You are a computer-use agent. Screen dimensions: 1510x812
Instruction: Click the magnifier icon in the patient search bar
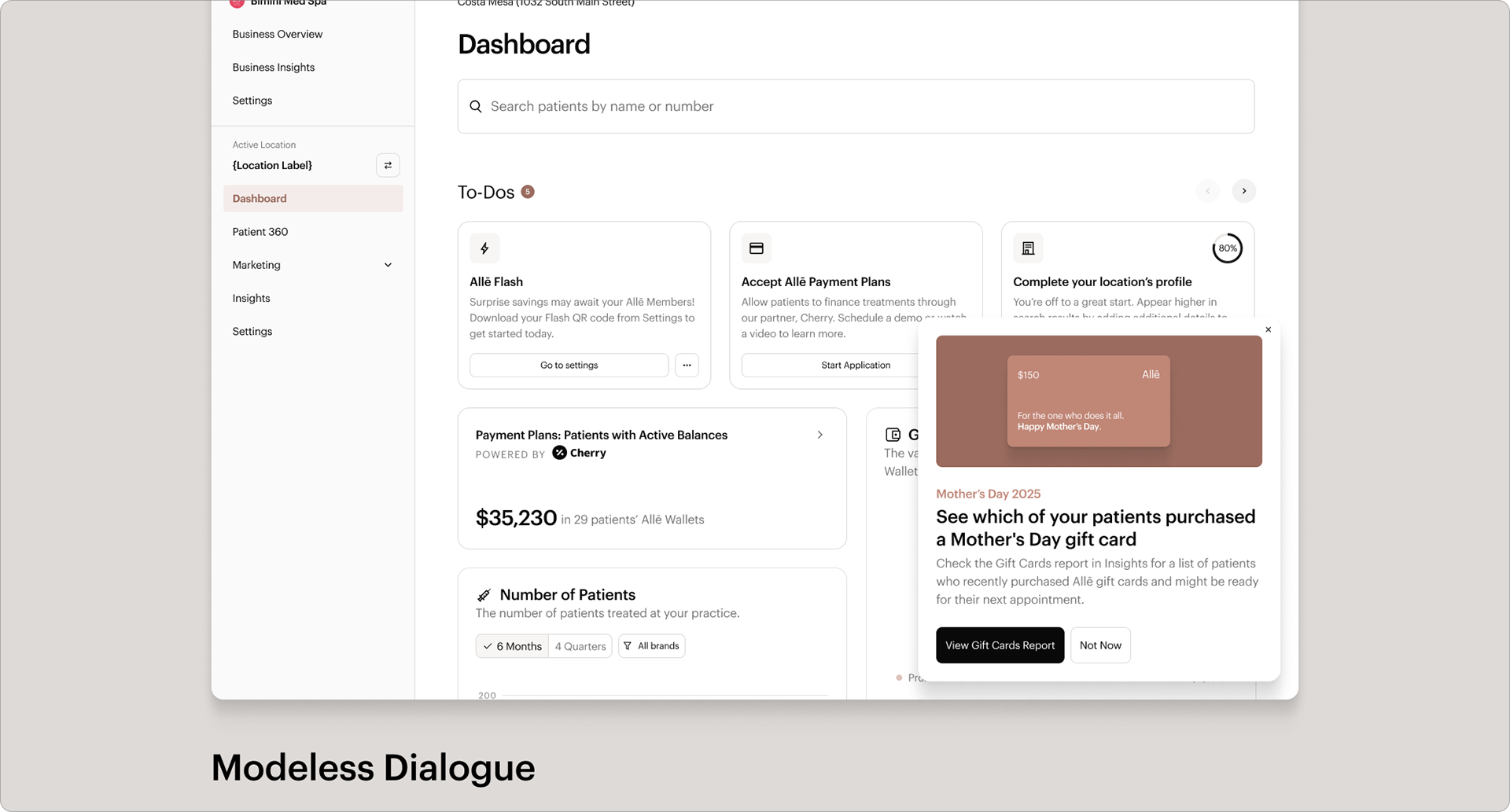click(476, 106)
